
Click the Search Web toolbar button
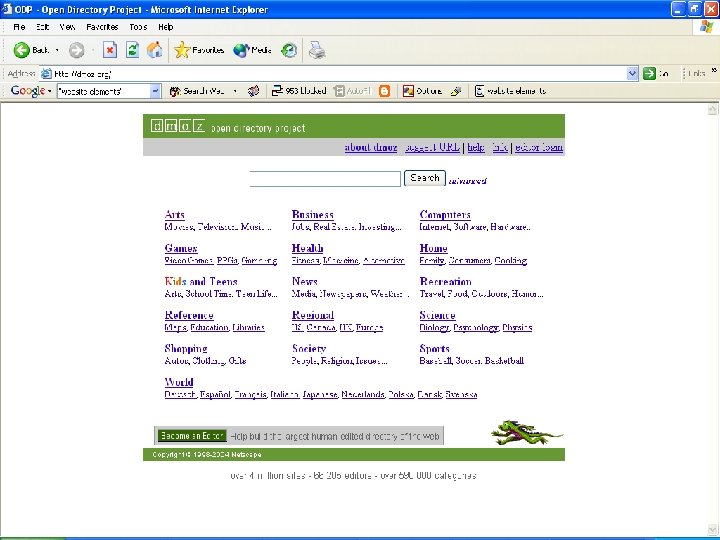197,91
